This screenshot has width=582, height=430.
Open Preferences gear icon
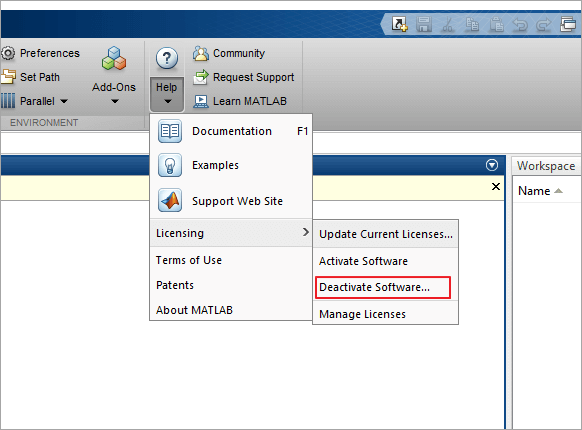7,53
